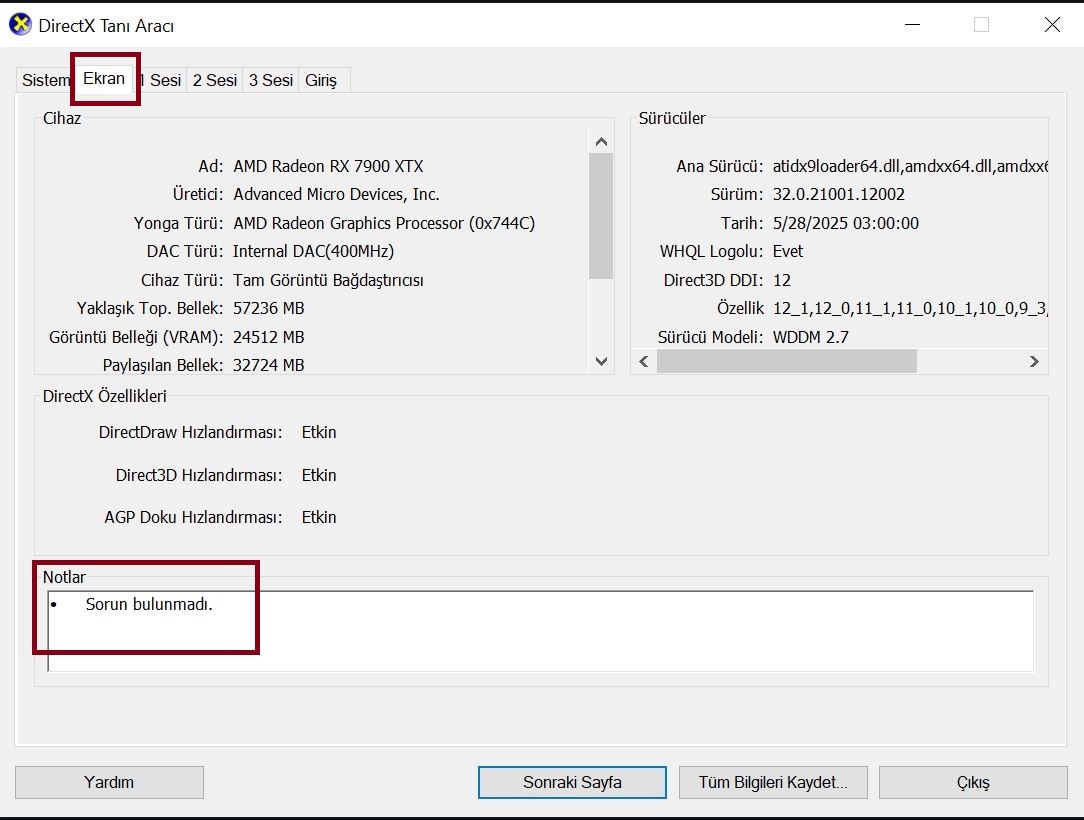Viewport: 1084px width, 820px height.
Task: Click the '32724 MB' shared memory value
Action: pyautogui.click(x=269, y=365)
